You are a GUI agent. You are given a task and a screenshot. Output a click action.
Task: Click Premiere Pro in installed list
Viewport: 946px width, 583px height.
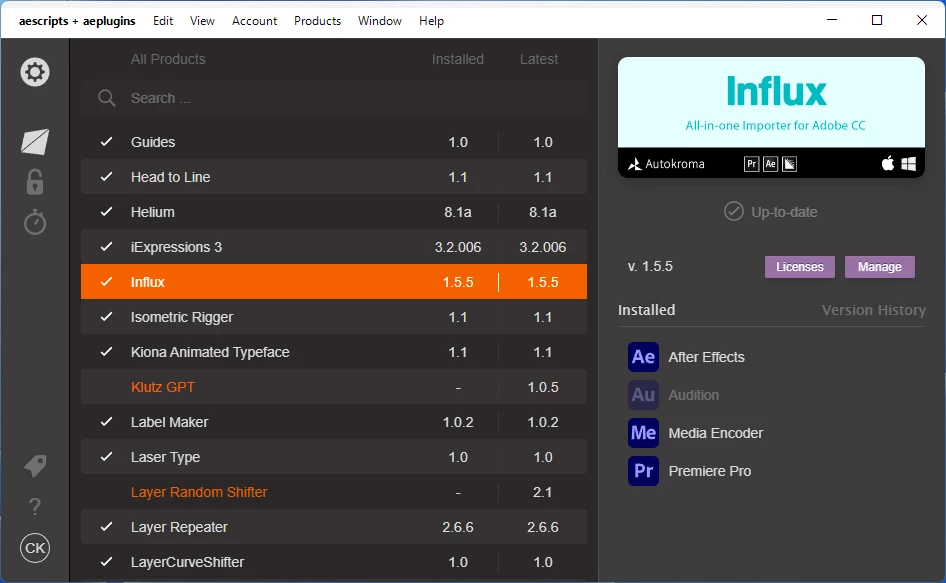coord(710,471)
